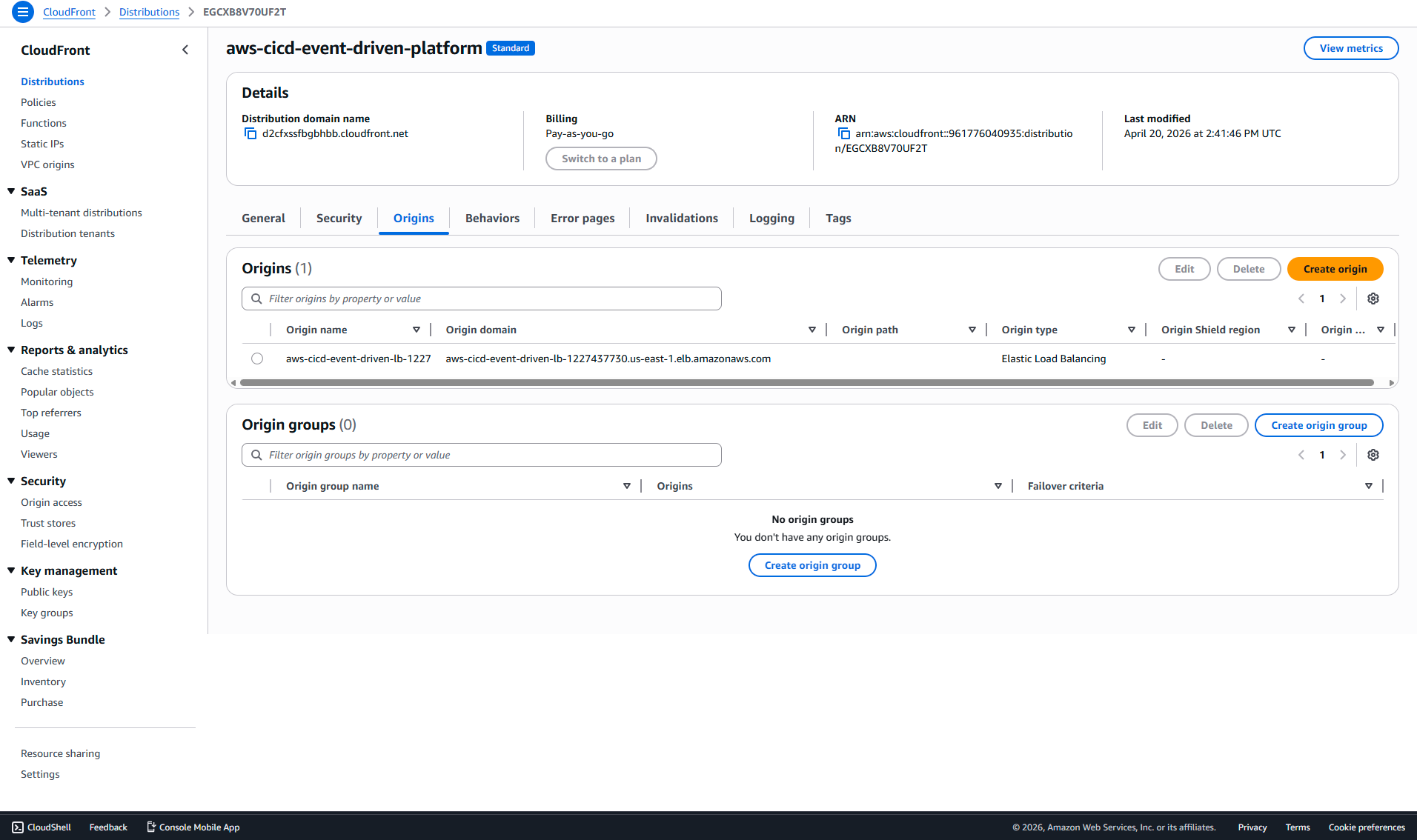Screen dimensions: 1417x840
Task: Sort origin groups by Origins column
Action: click(998, 486)
